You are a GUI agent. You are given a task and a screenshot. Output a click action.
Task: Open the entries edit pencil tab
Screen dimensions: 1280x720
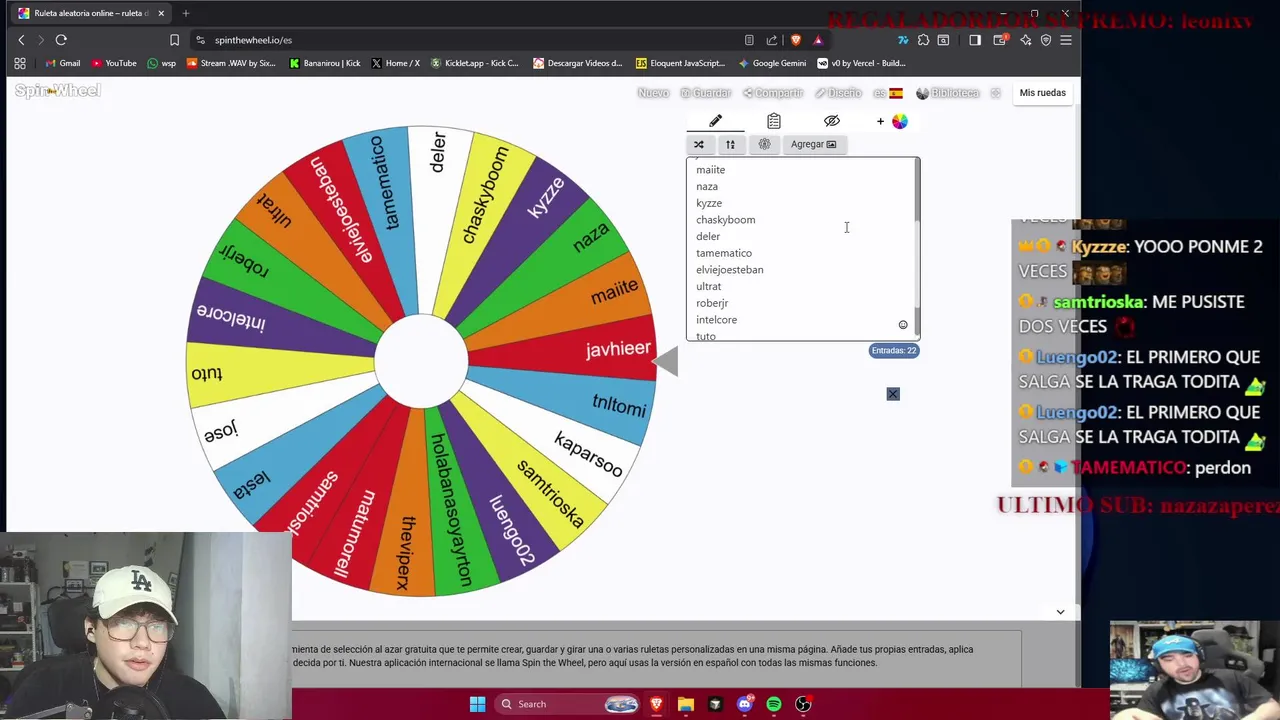715,121
